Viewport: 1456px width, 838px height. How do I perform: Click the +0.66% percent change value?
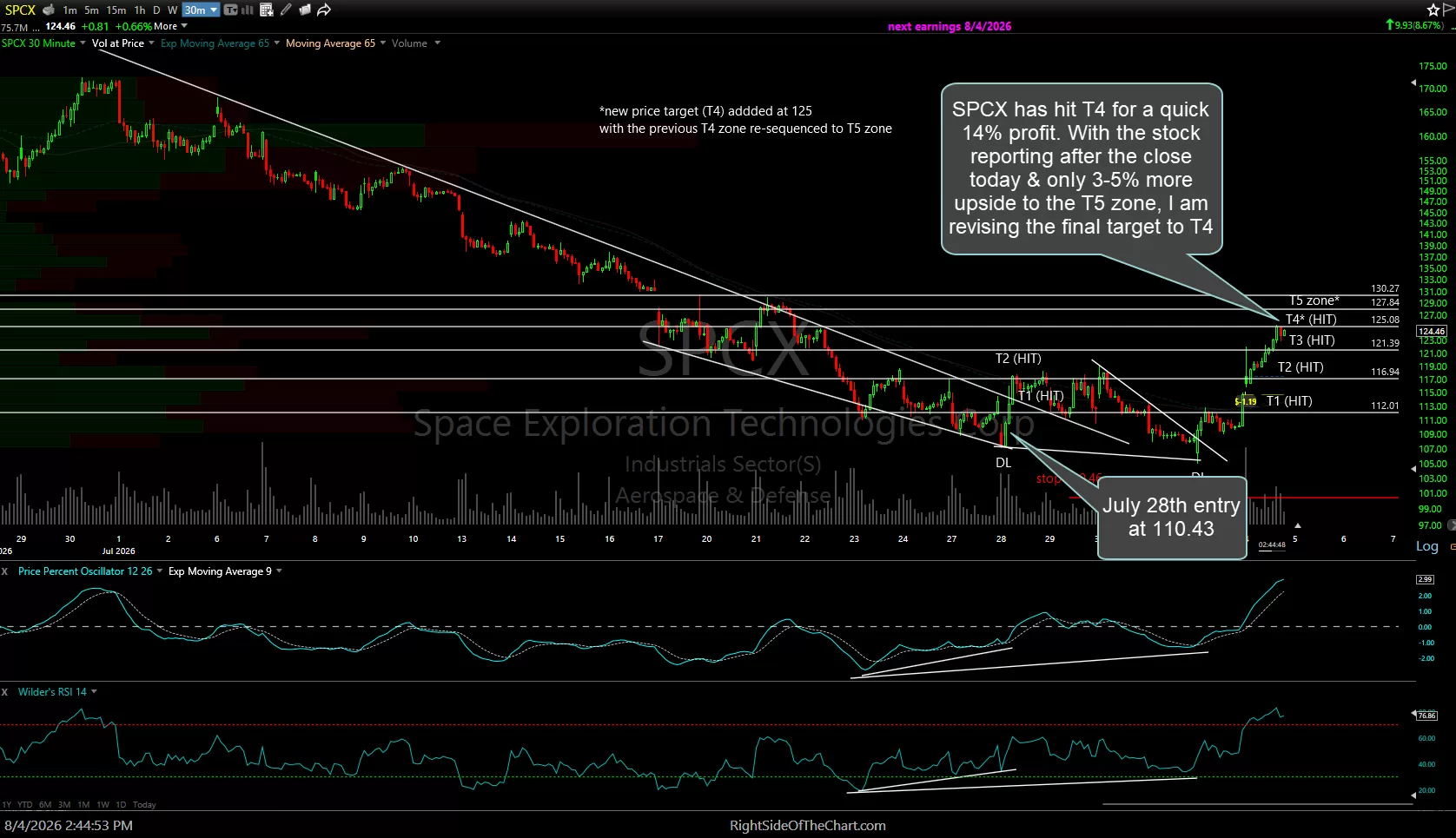(134, 26)
